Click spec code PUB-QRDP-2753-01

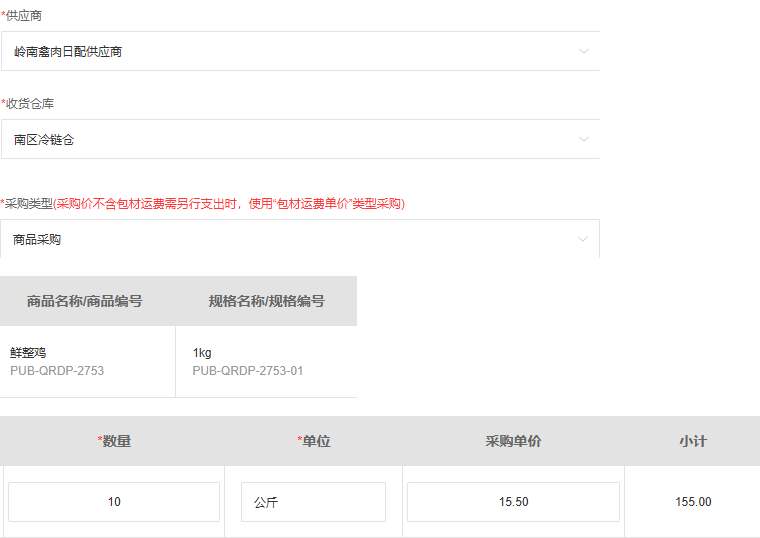click(x=248, y=371)
